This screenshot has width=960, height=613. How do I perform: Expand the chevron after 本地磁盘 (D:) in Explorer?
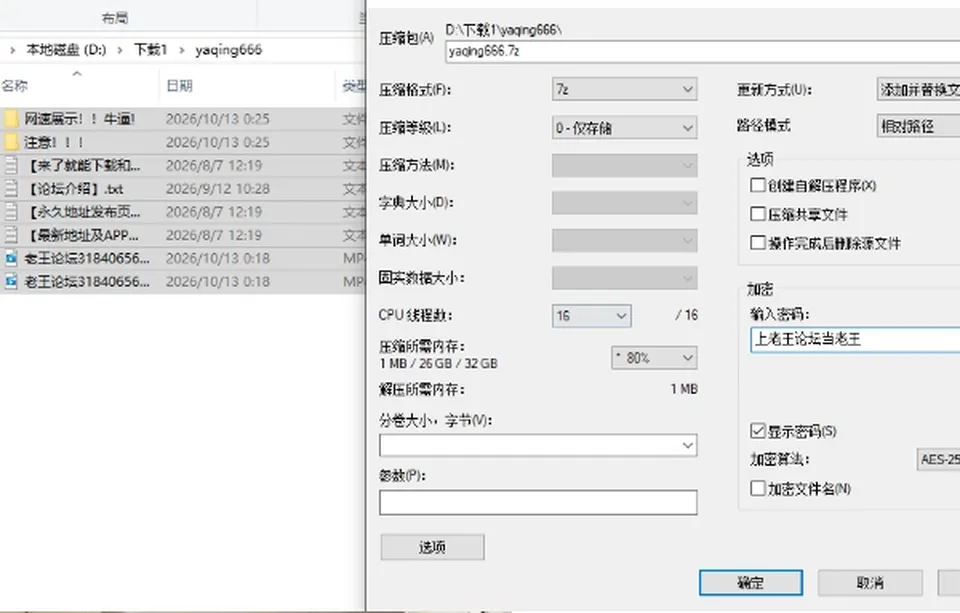coord(120,50)
